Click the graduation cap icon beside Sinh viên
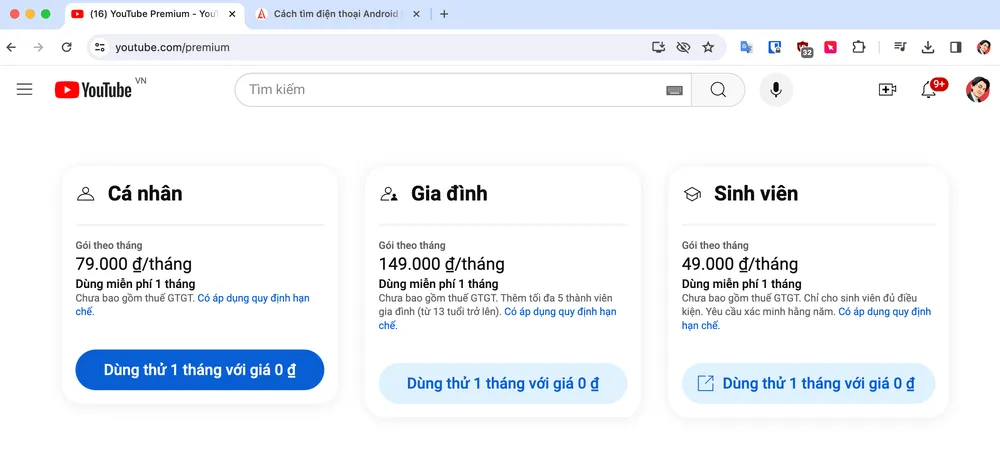The width and height of the screenshot is (1000, 473). pyautogui.click(x=692, y=194)
